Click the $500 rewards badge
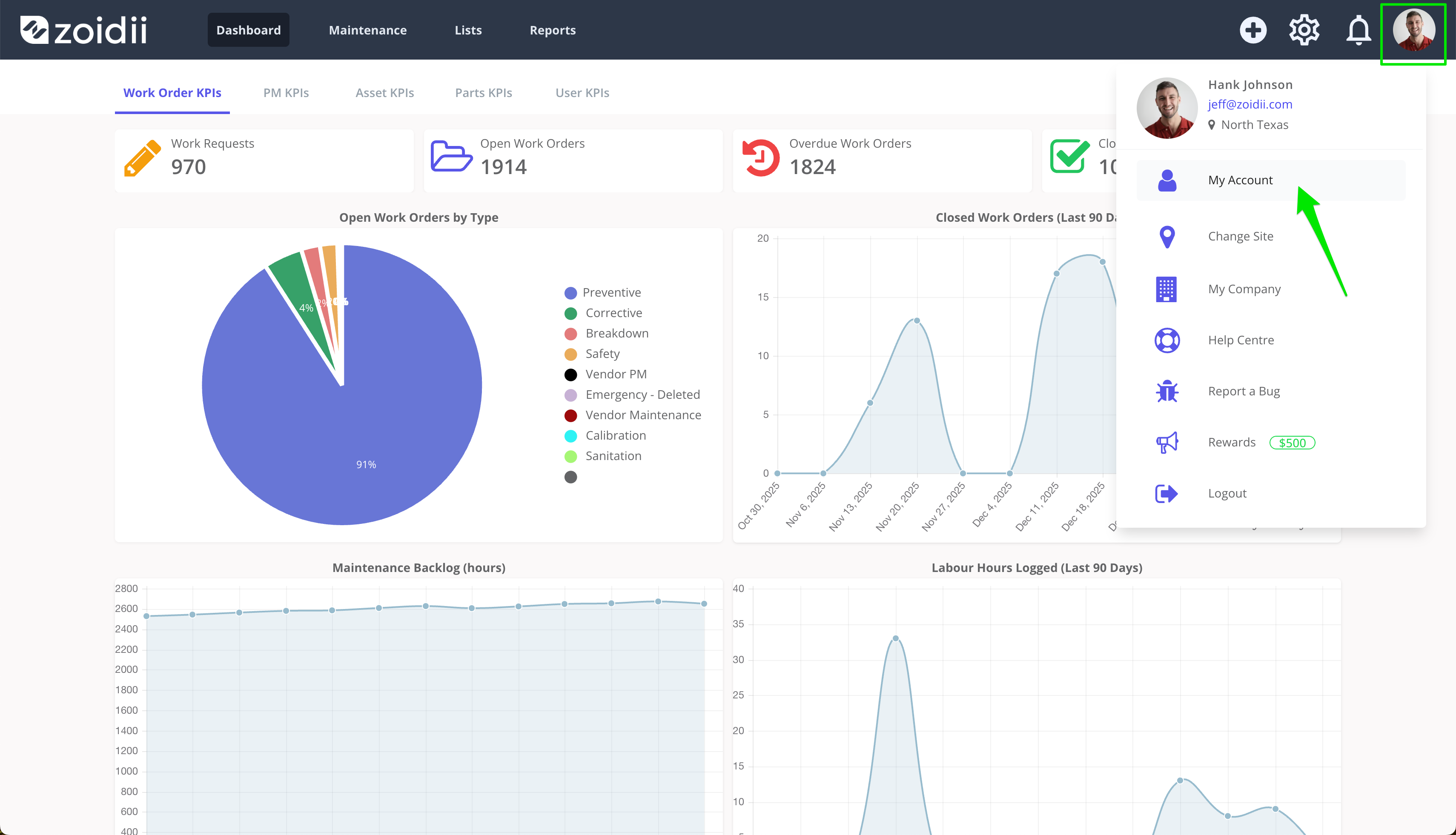Image resolution: width=1456 pixels, height=835 pixels. (1292, 443)
